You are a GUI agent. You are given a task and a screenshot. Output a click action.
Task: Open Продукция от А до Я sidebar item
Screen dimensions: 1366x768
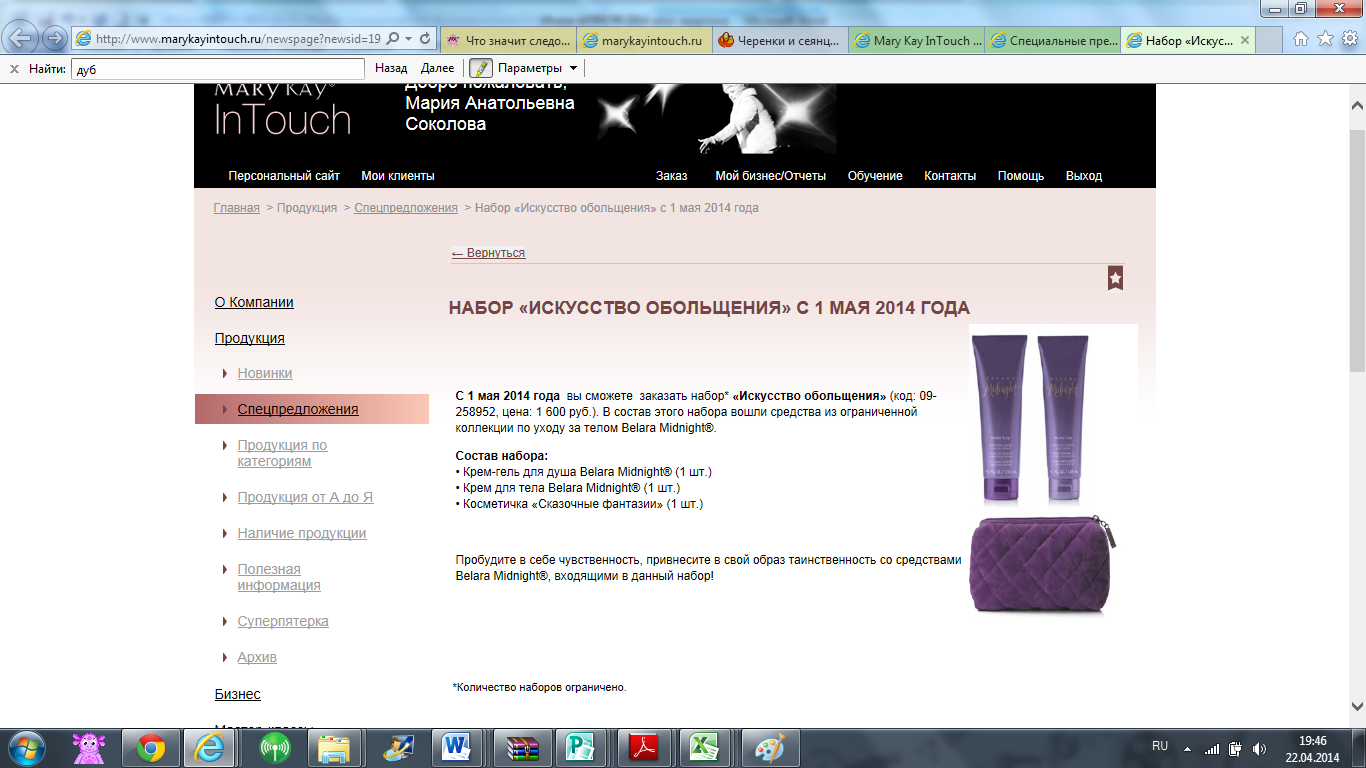(x=305, y=497)
